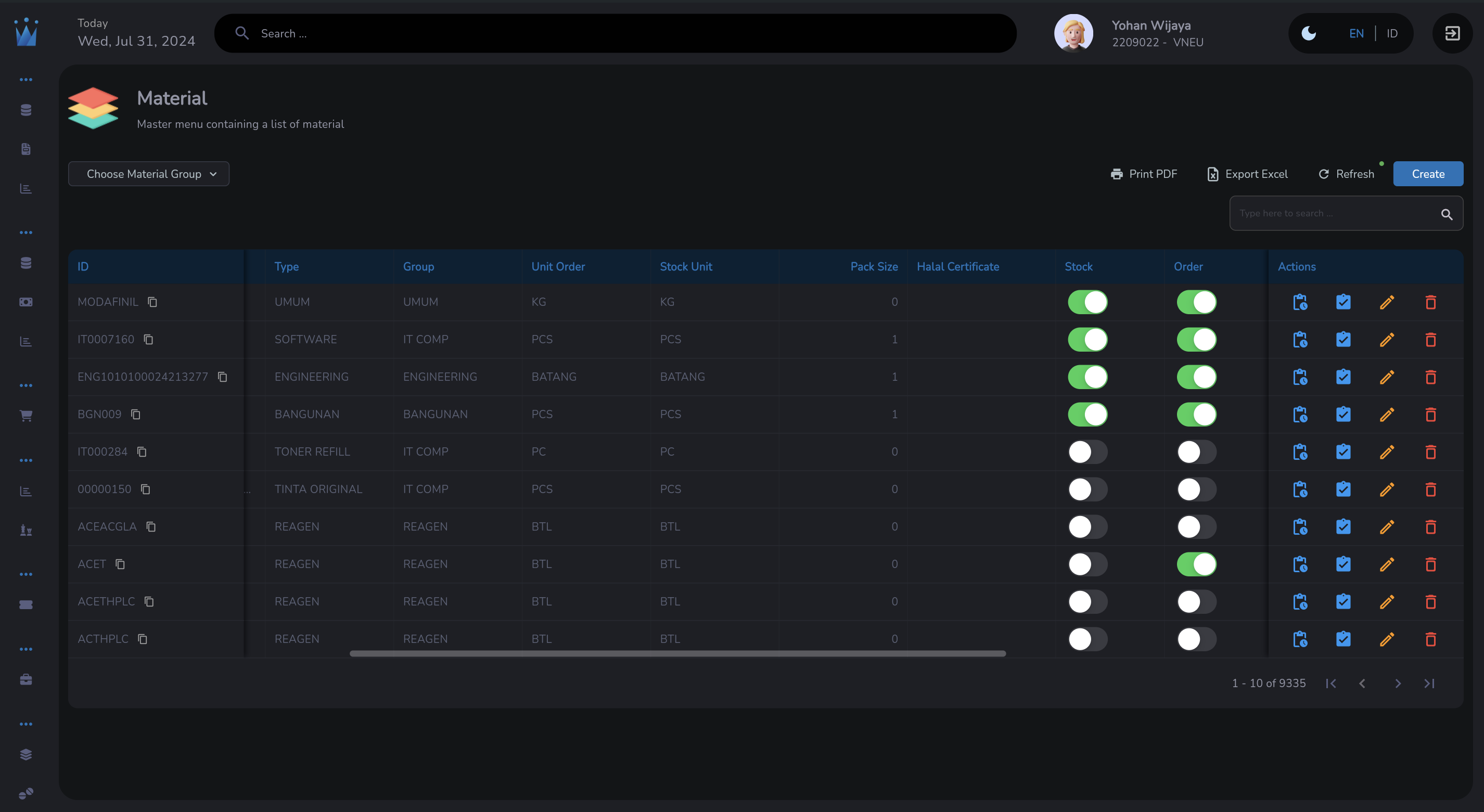1484x812 pixels.
Task: Enable Order toggle for ACETHPLC
Action: click(1197, 601)
